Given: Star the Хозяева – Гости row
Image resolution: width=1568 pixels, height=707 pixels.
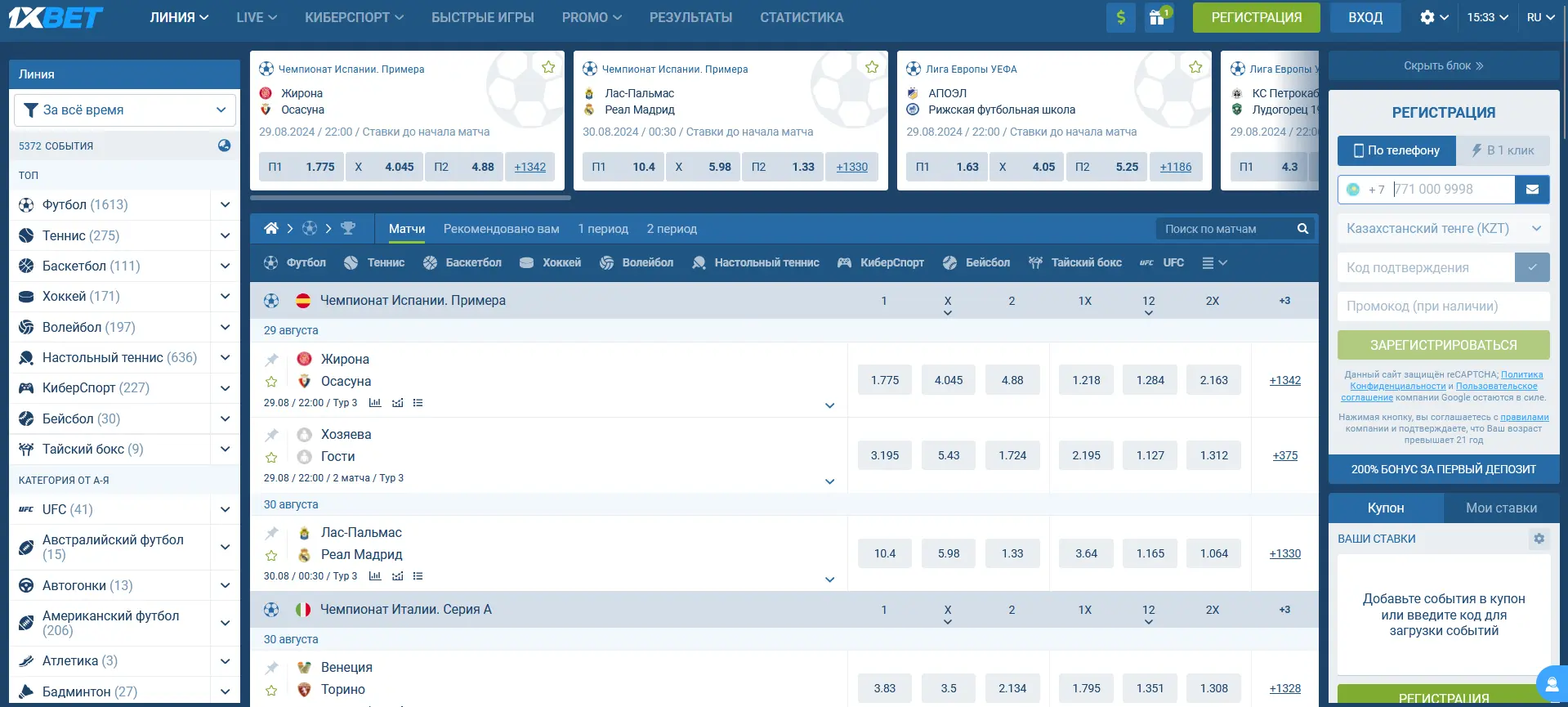Looking at the screenshot, I should pos(272,457).
